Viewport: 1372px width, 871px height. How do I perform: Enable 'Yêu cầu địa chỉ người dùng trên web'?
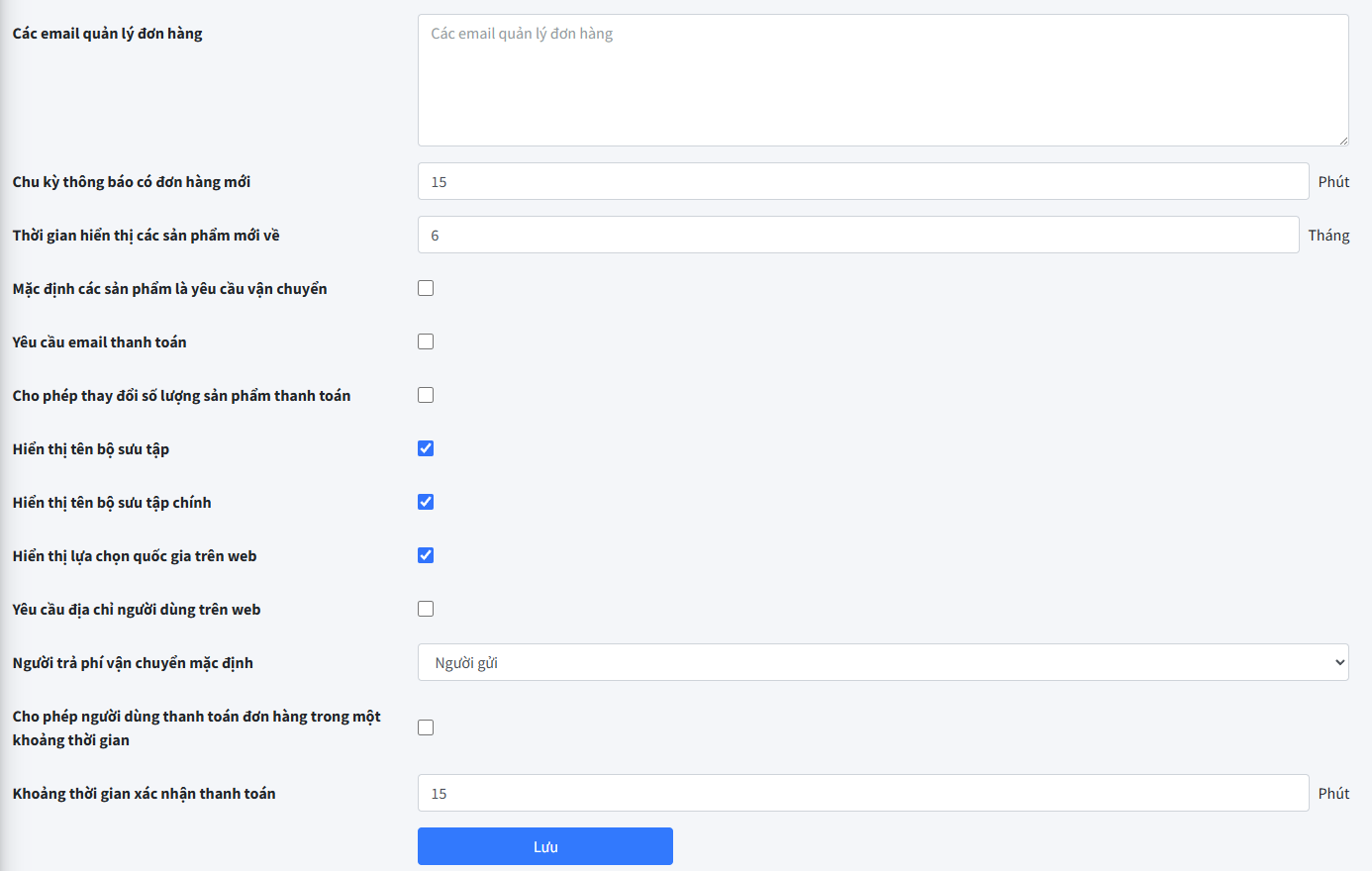click(x=426, y=609)
